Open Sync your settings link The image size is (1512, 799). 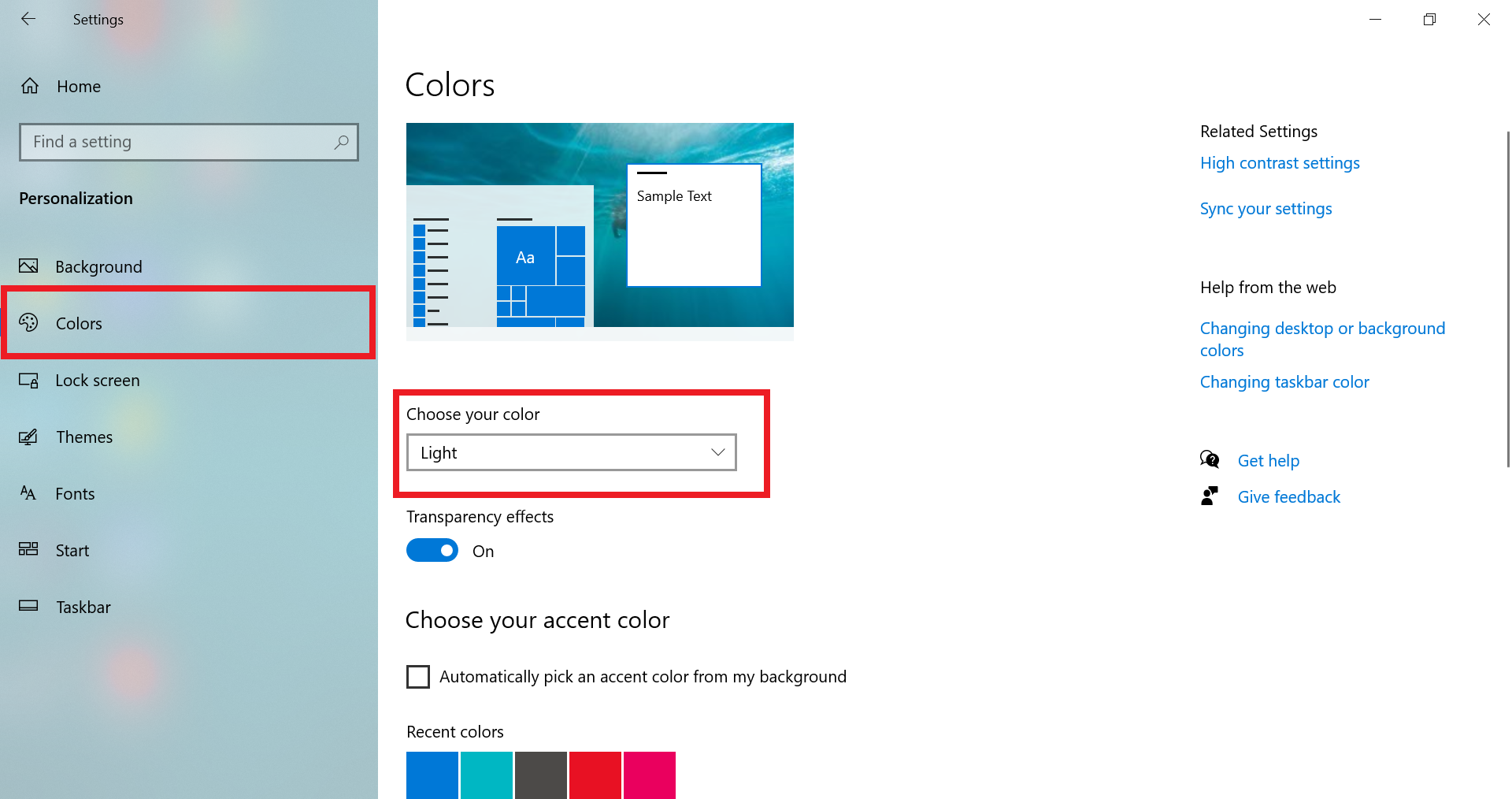(1266, 209)
